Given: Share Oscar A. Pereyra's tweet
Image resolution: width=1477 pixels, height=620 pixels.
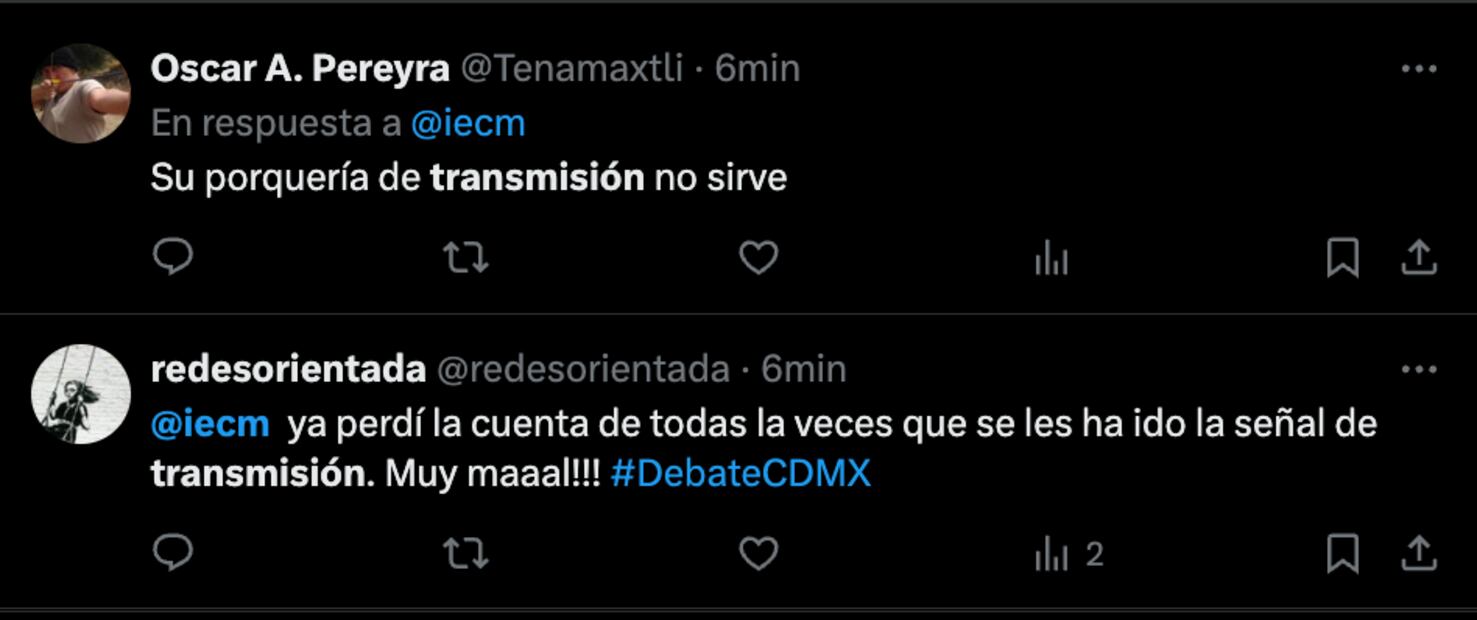Looking at the screenshot, I should click(1417, 258).
